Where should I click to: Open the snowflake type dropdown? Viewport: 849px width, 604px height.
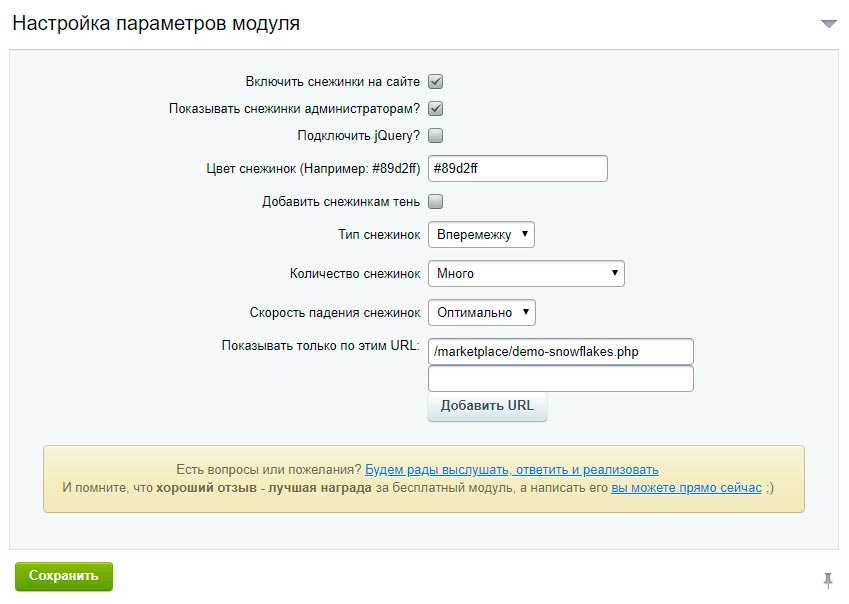pos(481,235)
